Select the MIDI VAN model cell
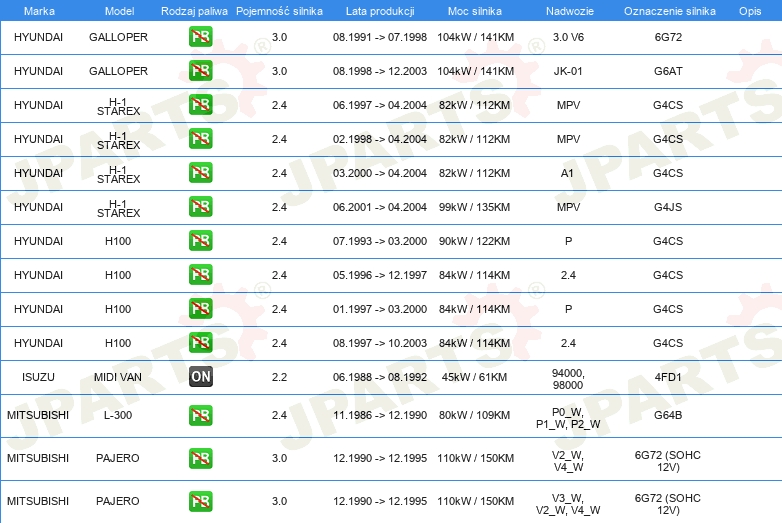Image resolution: width=782 pixels, height=523 pixels. (x=118, y=377)
